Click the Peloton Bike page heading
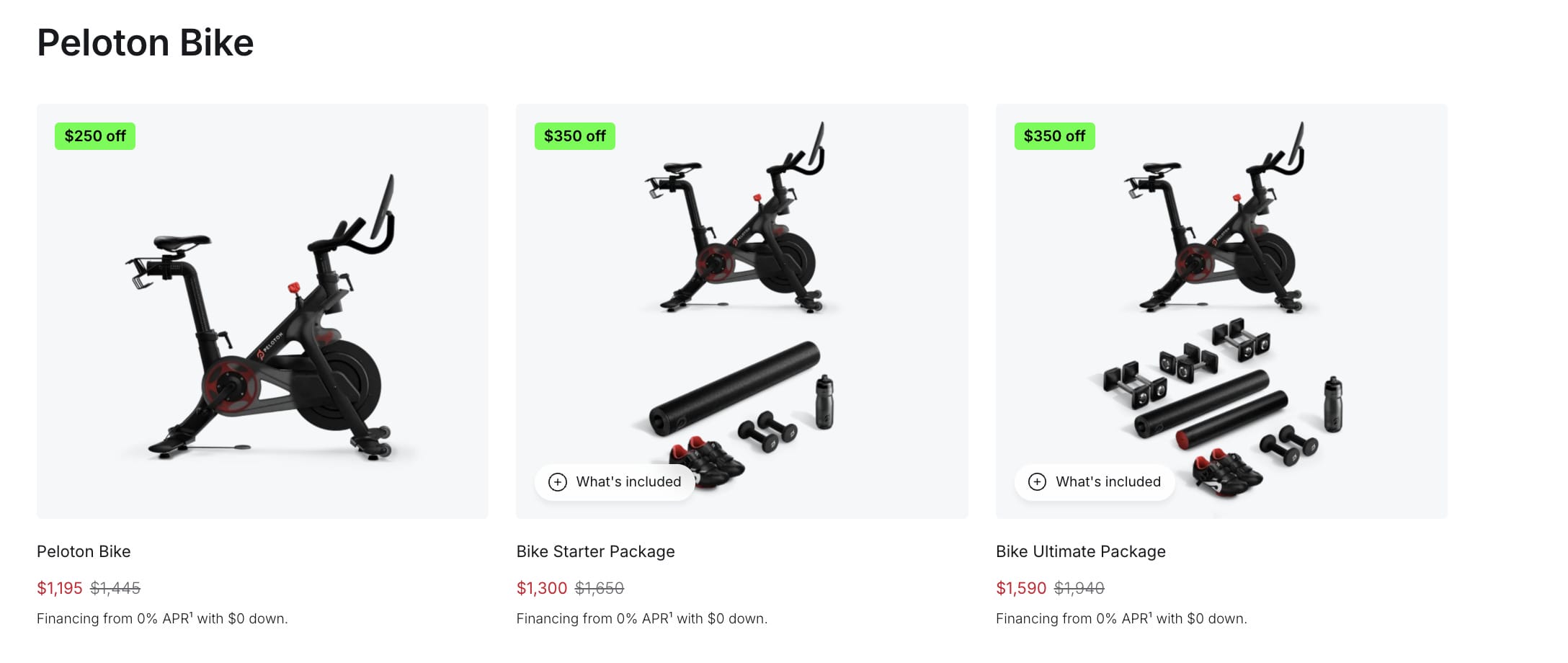Image resolution: width=1568 pixels, height=663 pixels. coord(146,43)
